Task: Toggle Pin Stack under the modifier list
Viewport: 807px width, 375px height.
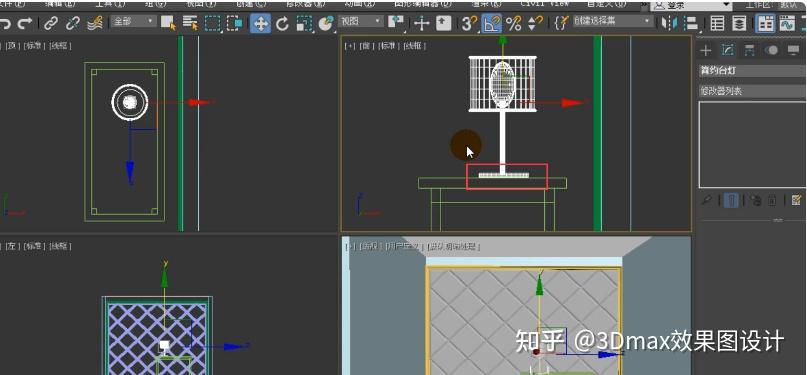Action: point(706,200)
